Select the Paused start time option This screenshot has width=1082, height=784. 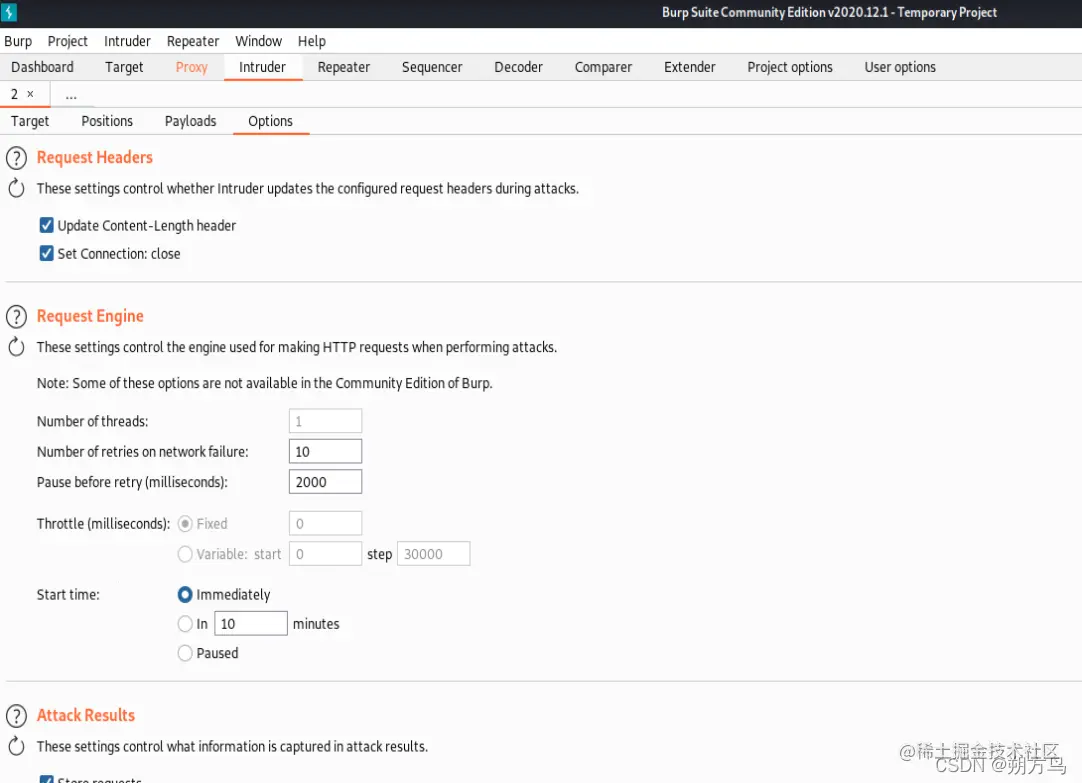185,653
